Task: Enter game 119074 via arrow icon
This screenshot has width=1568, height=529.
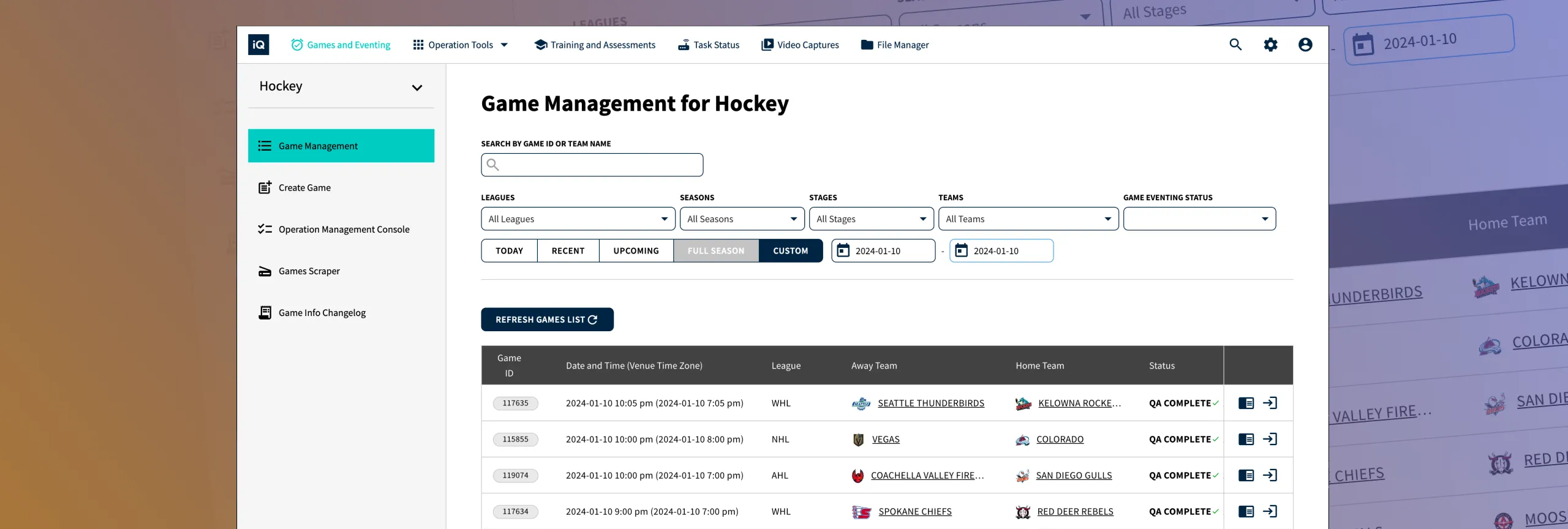Action: (x=1270, y=475)
